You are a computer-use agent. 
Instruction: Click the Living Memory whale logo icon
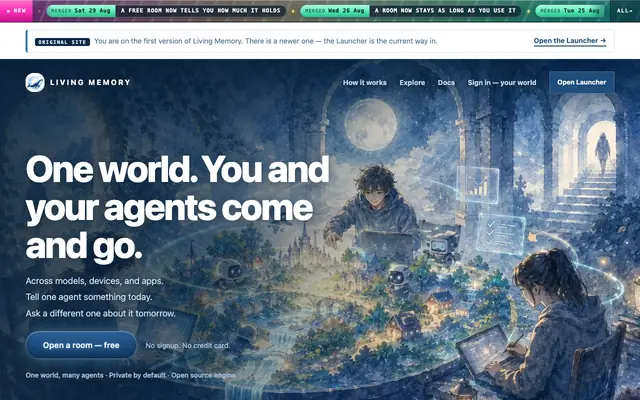(x=35, y=82)
